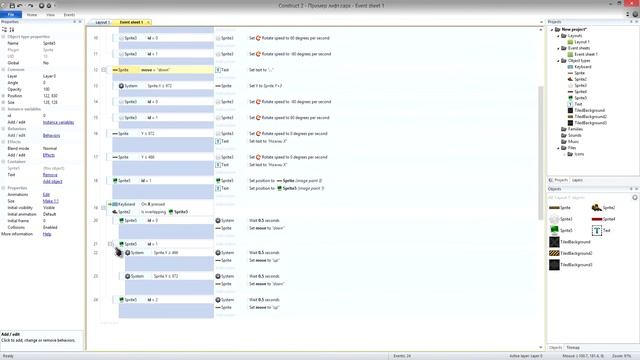Click the Make 1:1 size link
The width and height of the screenshot is (640, 360).
tap(51, 201)
